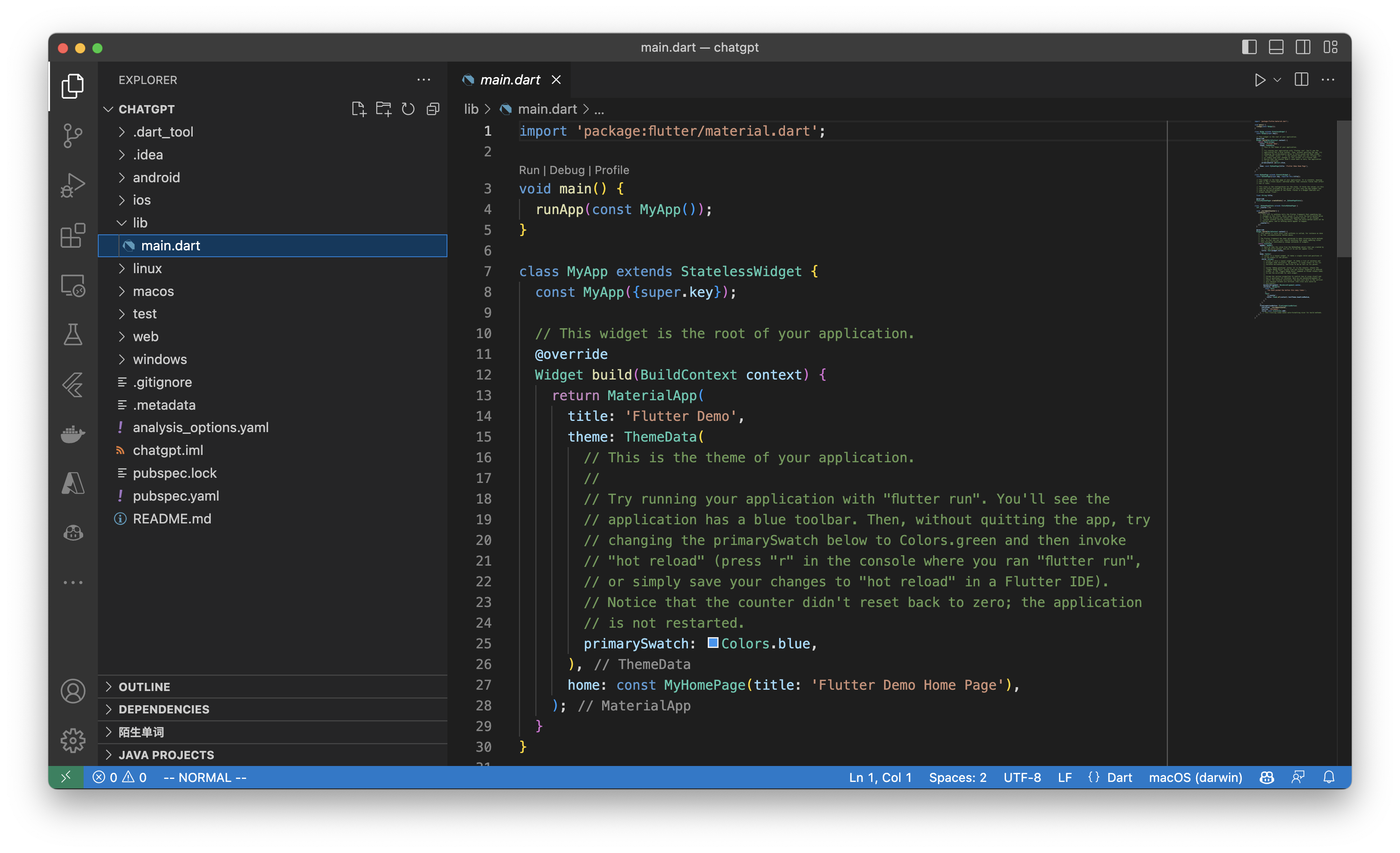This screenshot has height=853, width=1400.
Task: Click the Debug code lens link
Action: click(567, 170)
